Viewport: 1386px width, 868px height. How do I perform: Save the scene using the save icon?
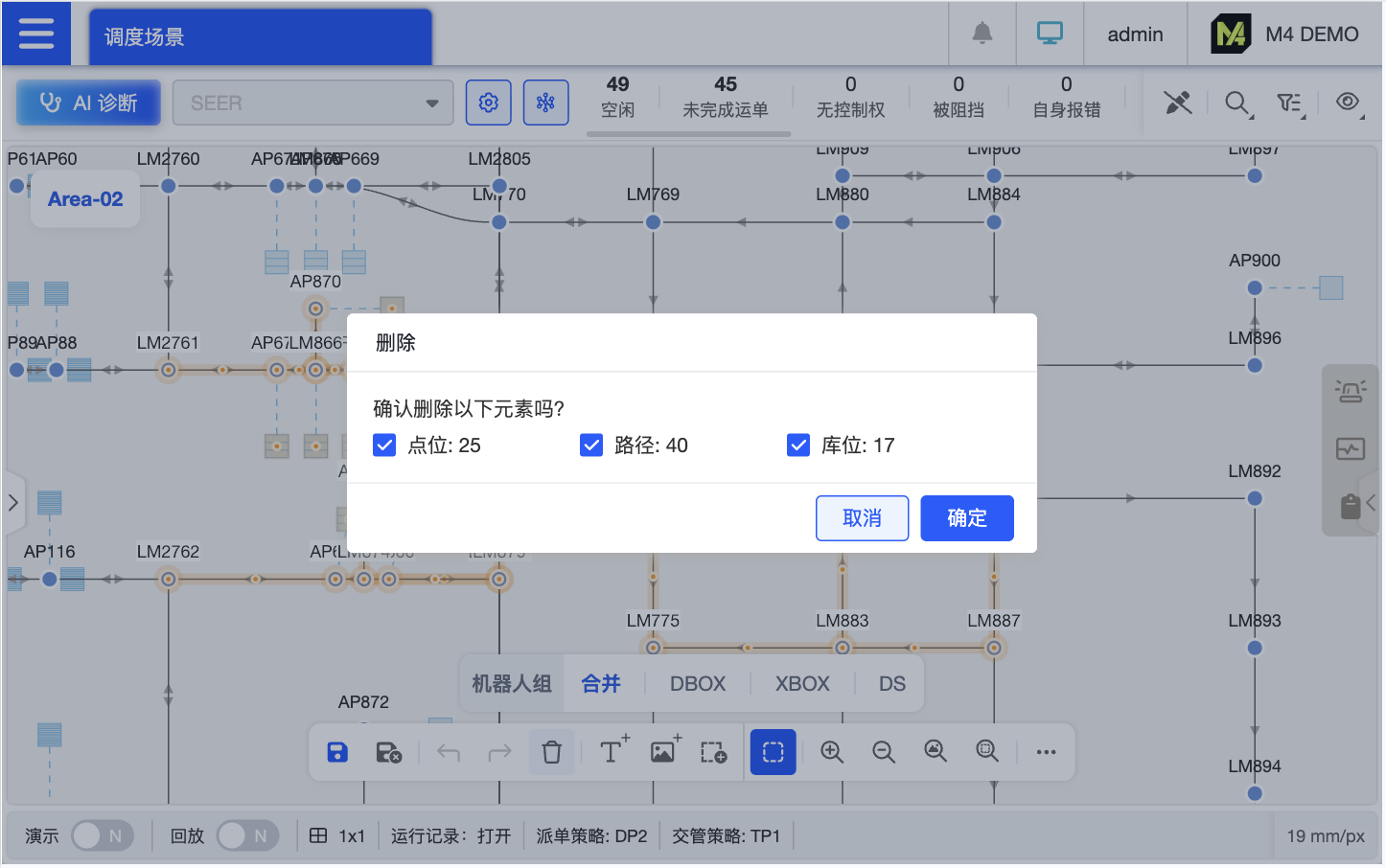pos(337,752)
